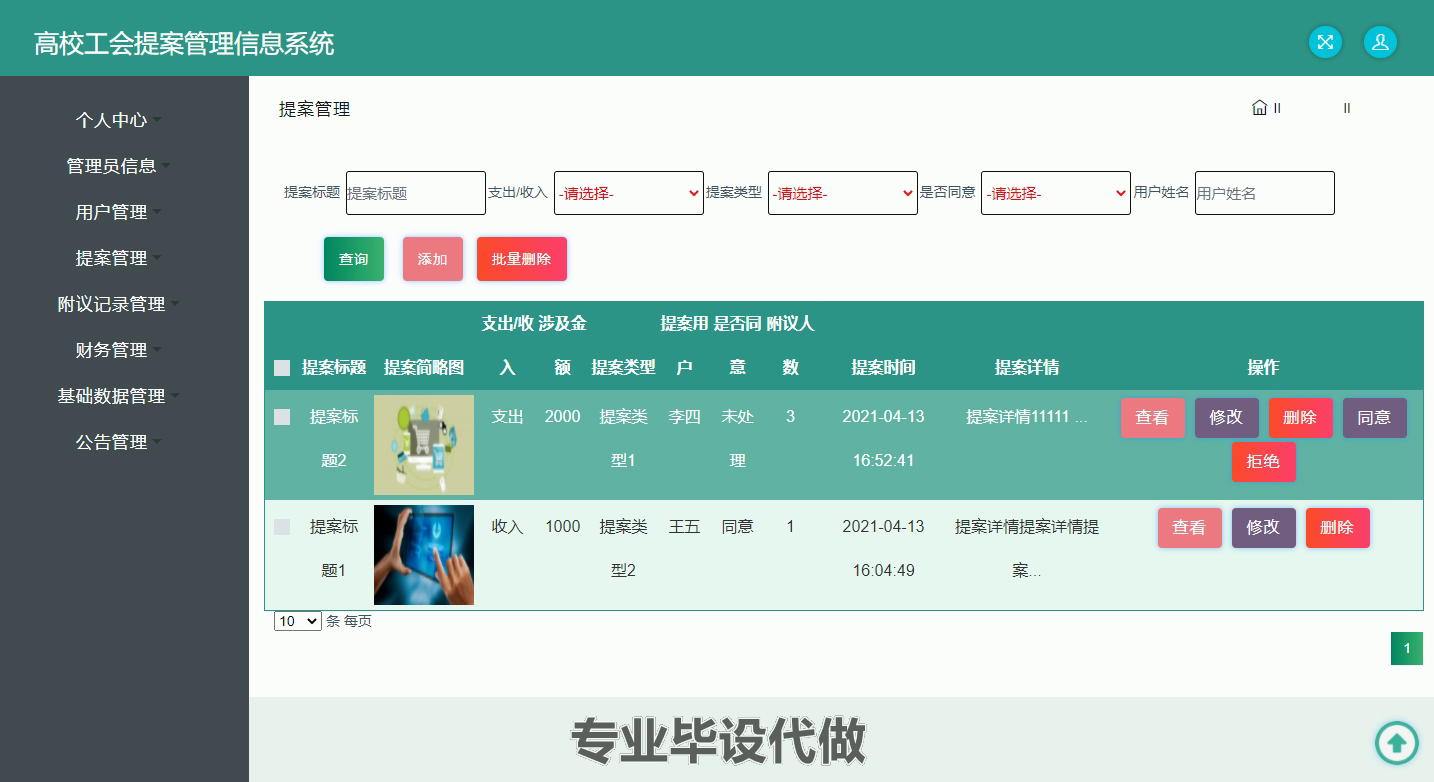The height and width of the screenshot is (782, 1434).
Task: Click the 提案类型2 cell
Action: coord(624,549)
